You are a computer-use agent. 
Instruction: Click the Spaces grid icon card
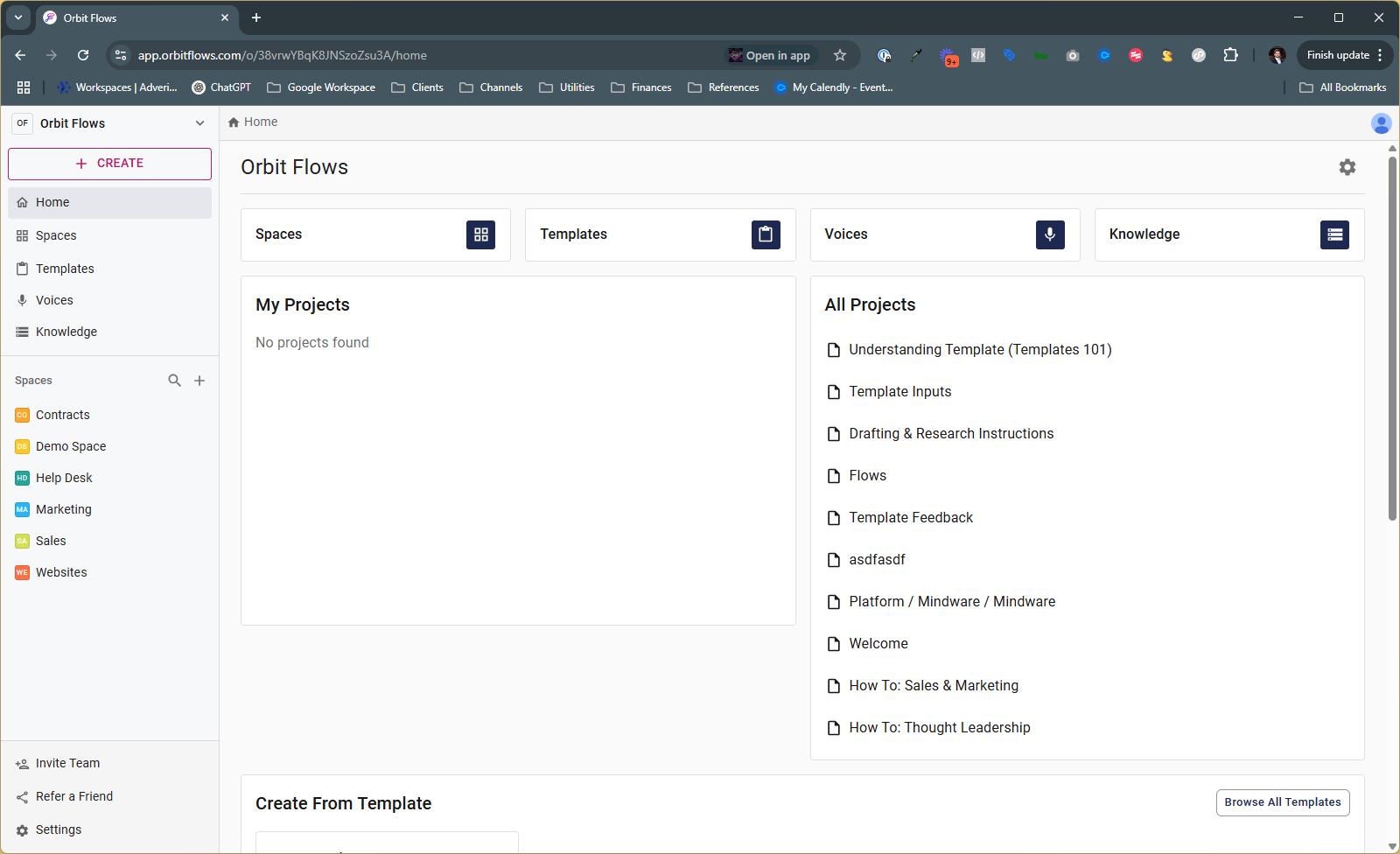pos(480,234)
